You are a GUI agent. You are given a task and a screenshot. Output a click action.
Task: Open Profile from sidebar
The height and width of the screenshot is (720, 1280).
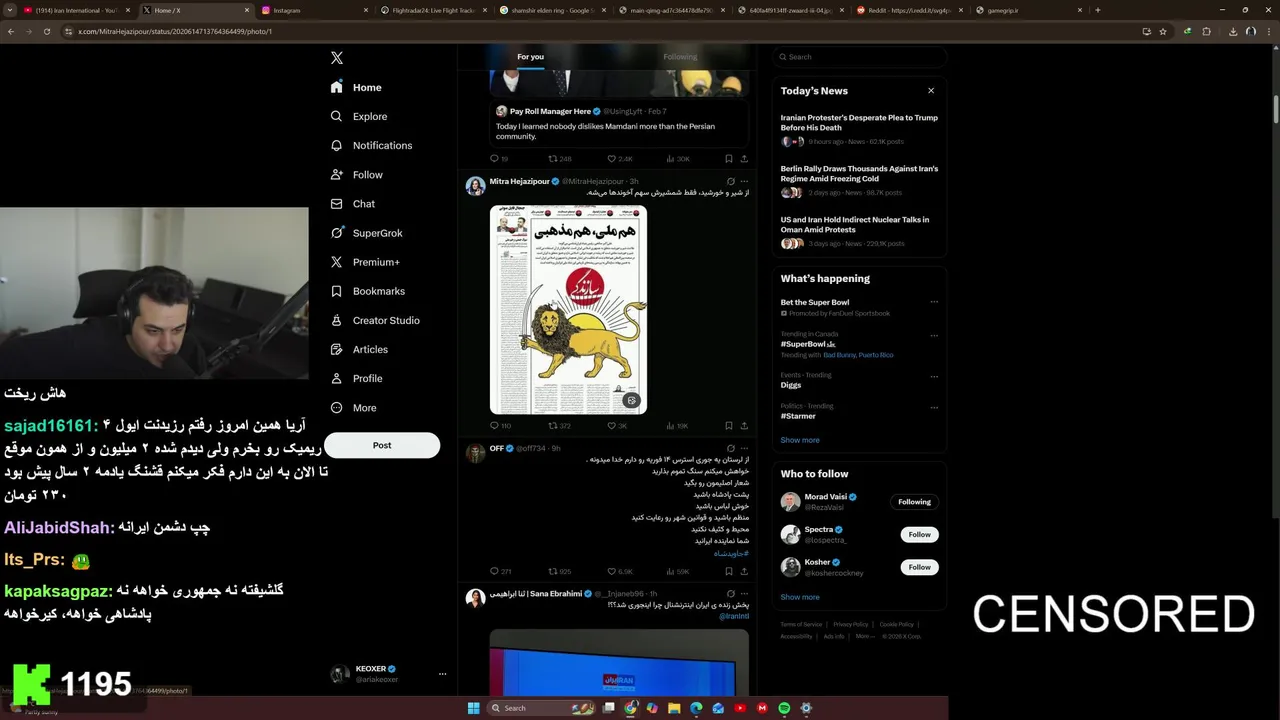pyautogui.click(x=356, y=378)
